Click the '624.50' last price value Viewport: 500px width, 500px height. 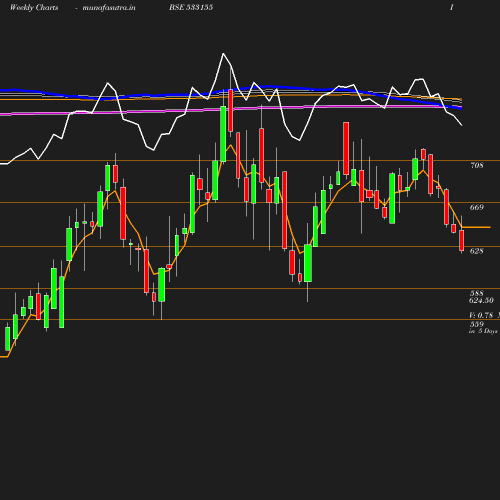481,300
